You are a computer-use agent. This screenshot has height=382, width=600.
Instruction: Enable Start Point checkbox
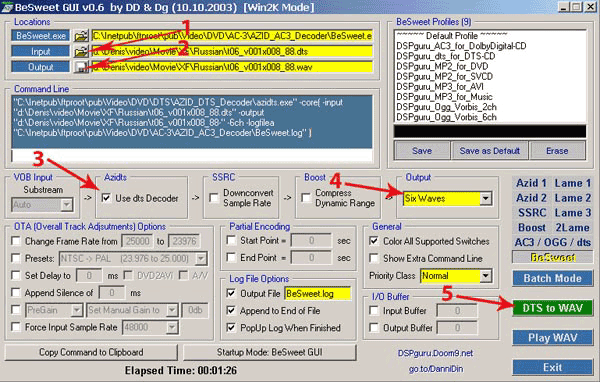click(x=231, y=240)
